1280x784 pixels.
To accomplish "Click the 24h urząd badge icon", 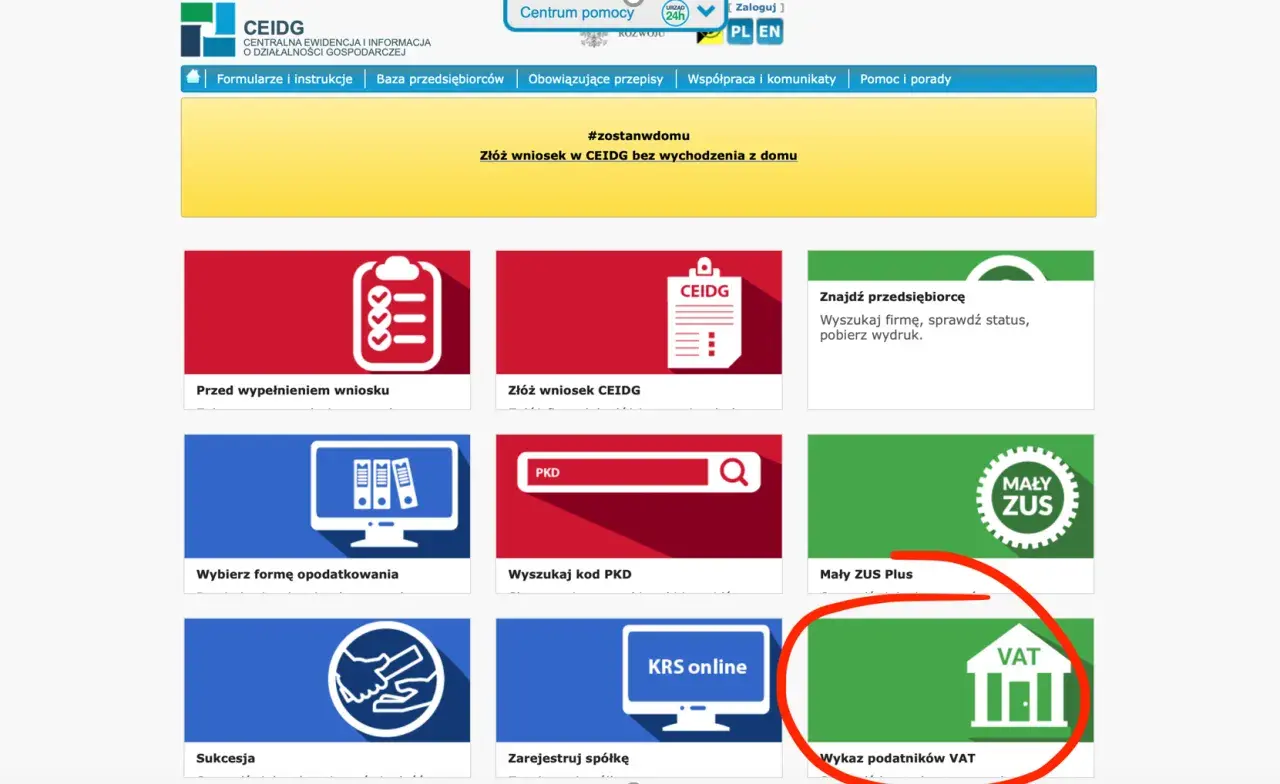I will [x=675, y=13].
